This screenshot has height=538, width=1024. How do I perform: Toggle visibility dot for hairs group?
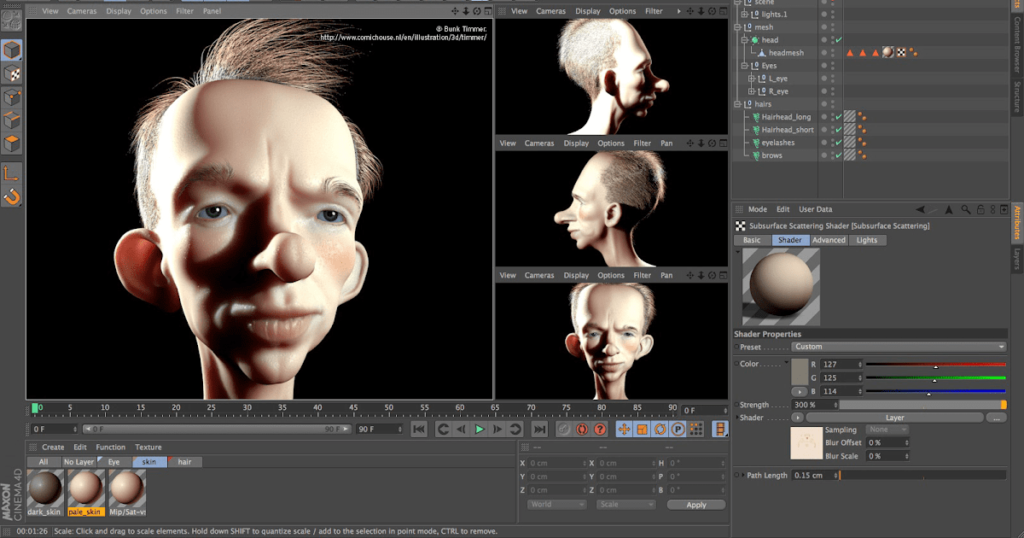tap(824, 104)
